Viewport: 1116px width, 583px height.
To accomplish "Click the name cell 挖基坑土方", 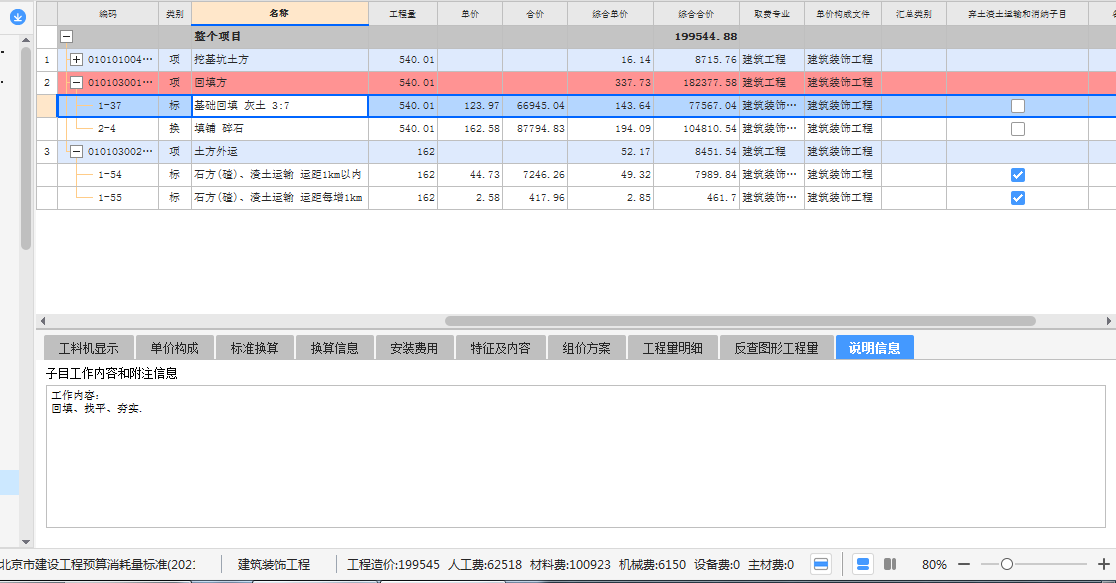I will click(x=280, y=60).
